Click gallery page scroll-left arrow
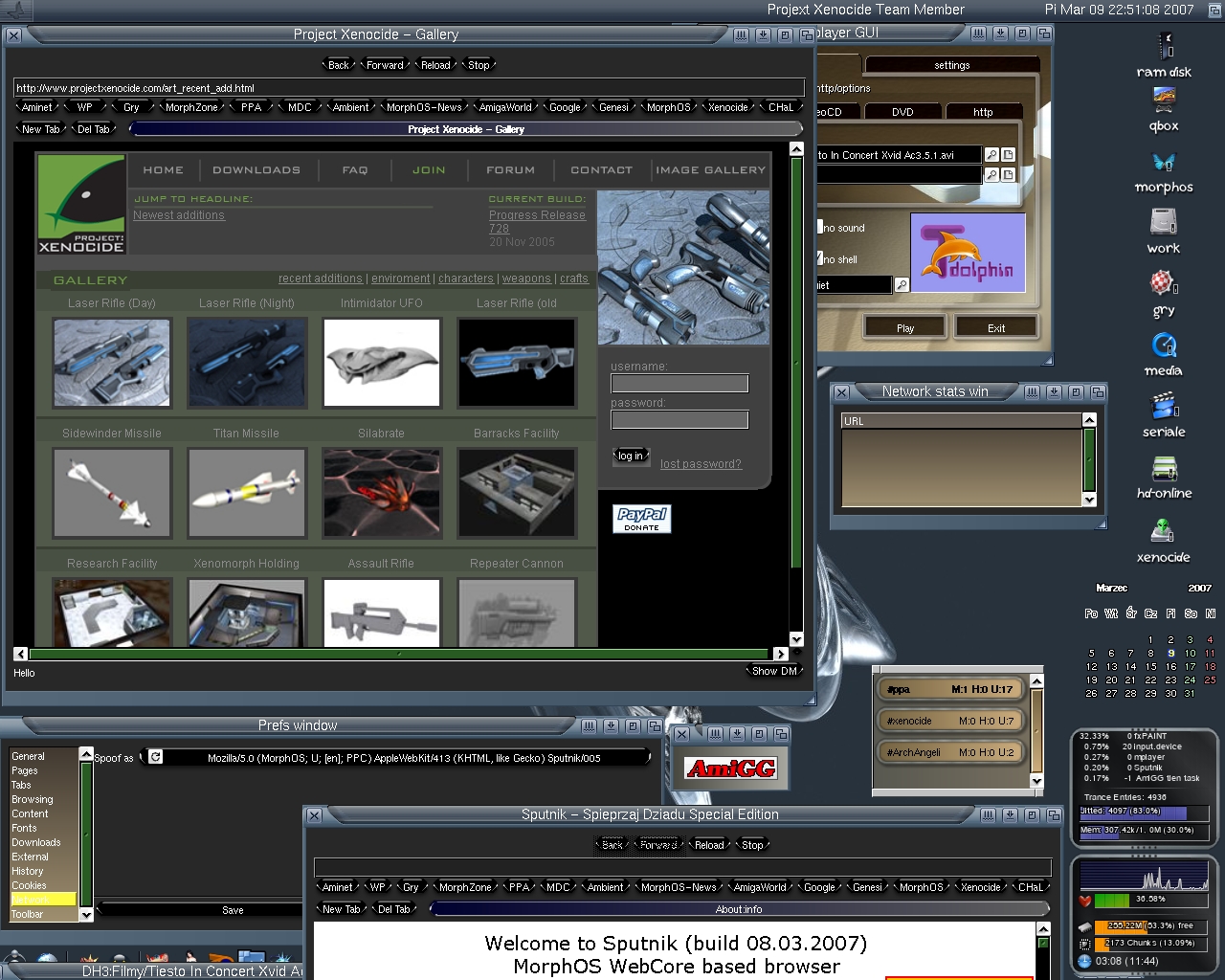Screen dimensions: 1225x980 [20, 654]
